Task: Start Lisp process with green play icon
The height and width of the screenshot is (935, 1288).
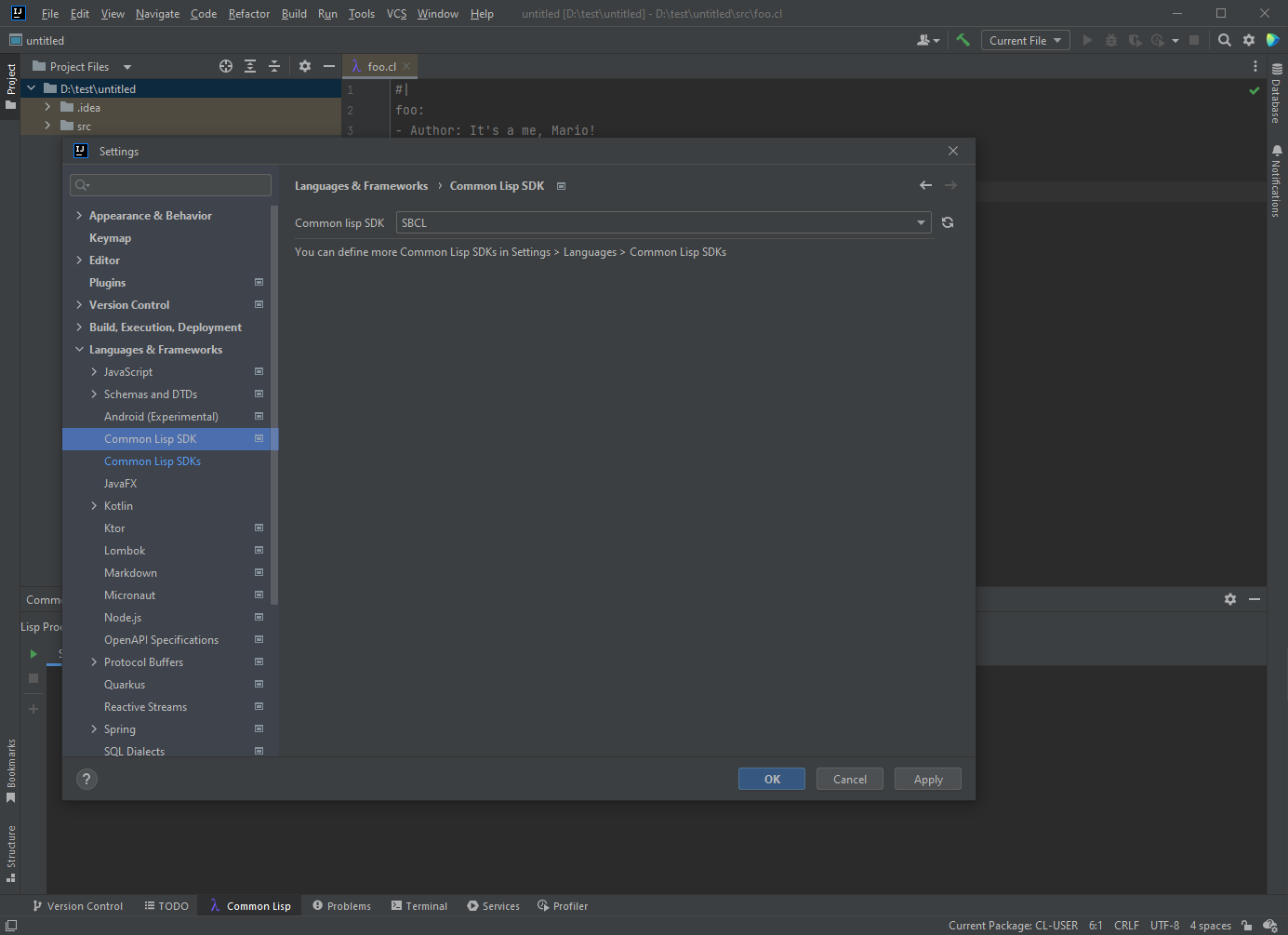Action: 33,654
